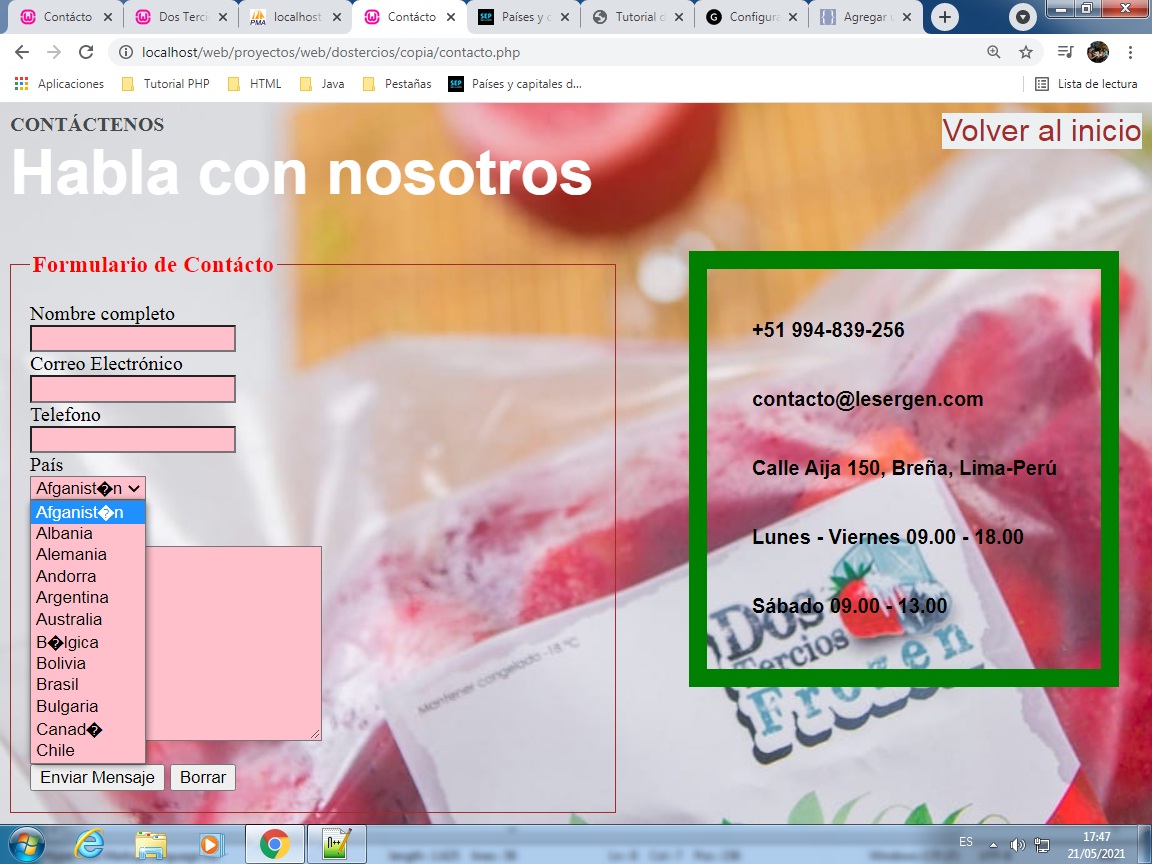The image size is (1152, 864).
Task: Click the browser forward arrow
Action: coord(54,52)
